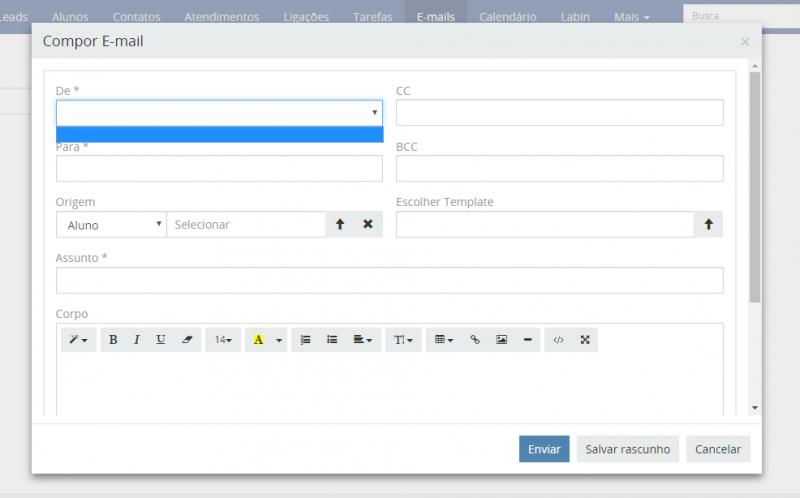Open the Atendimentos tab
Screen dimensions: 800x498
tap(221, 17)
